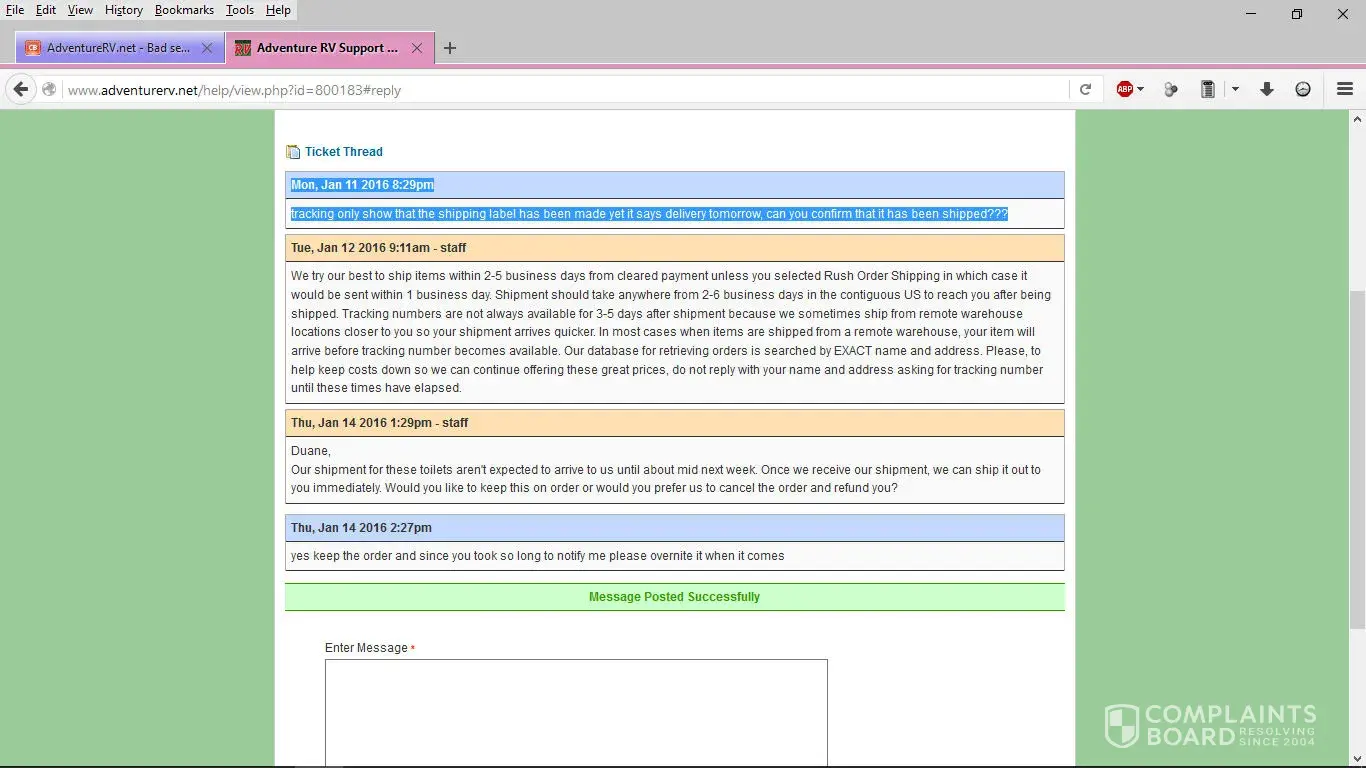Screen dimensions: 1366x768
Task: Open the hamburger menu button
Action: point(1345,90)
